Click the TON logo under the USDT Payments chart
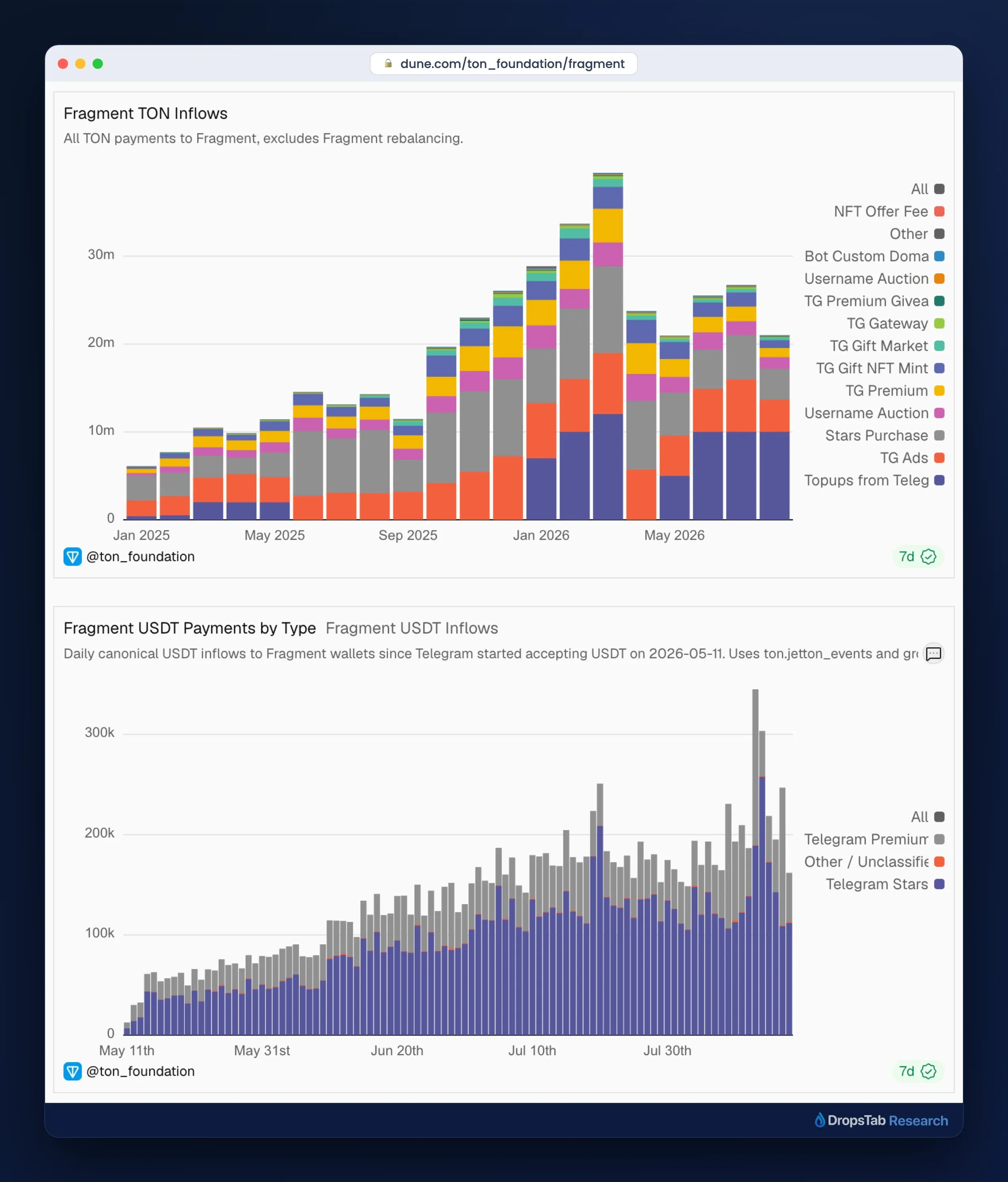 point(72,1071)
